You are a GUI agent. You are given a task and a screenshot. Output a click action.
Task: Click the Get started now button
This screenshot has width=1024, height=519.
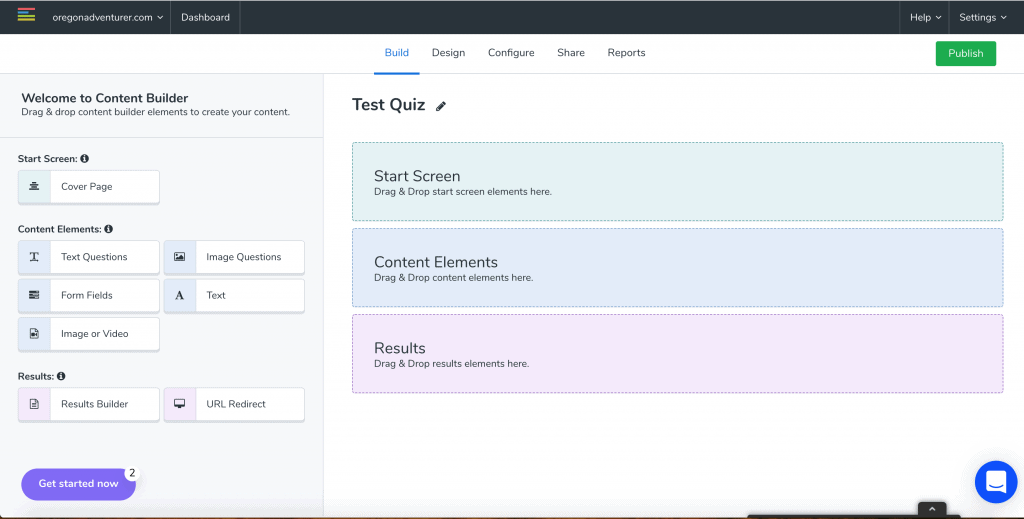pyautogui.click(x=78, y=484)
